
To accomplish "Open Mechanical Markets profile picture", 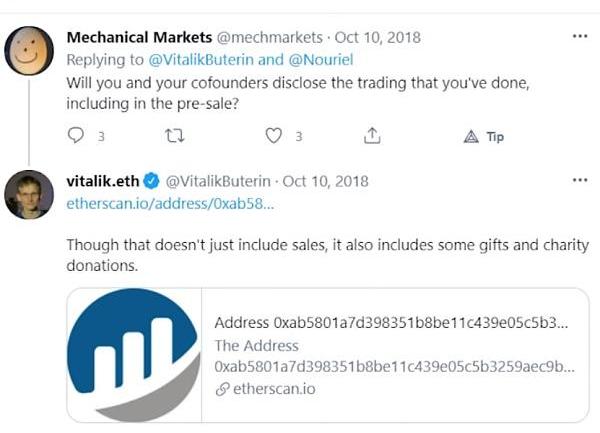I will [29, 50].
